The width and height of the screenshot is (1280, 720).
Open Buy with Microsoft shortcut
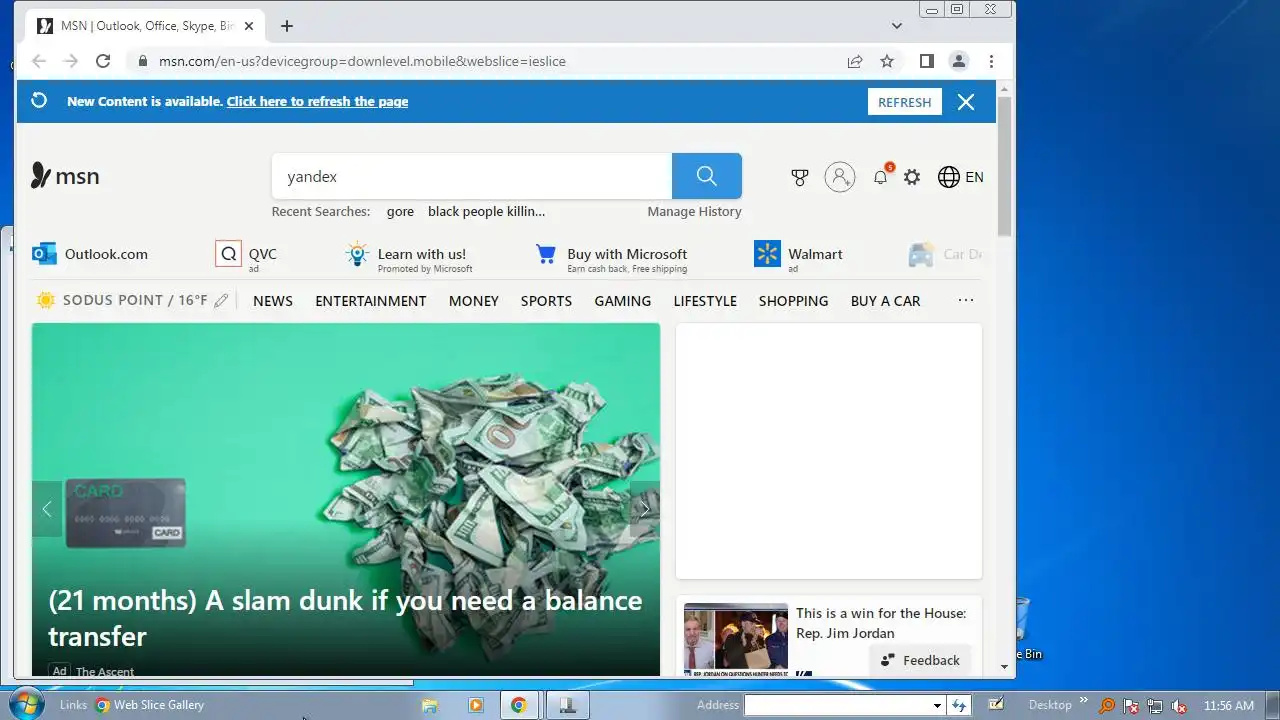click(611, 258)
